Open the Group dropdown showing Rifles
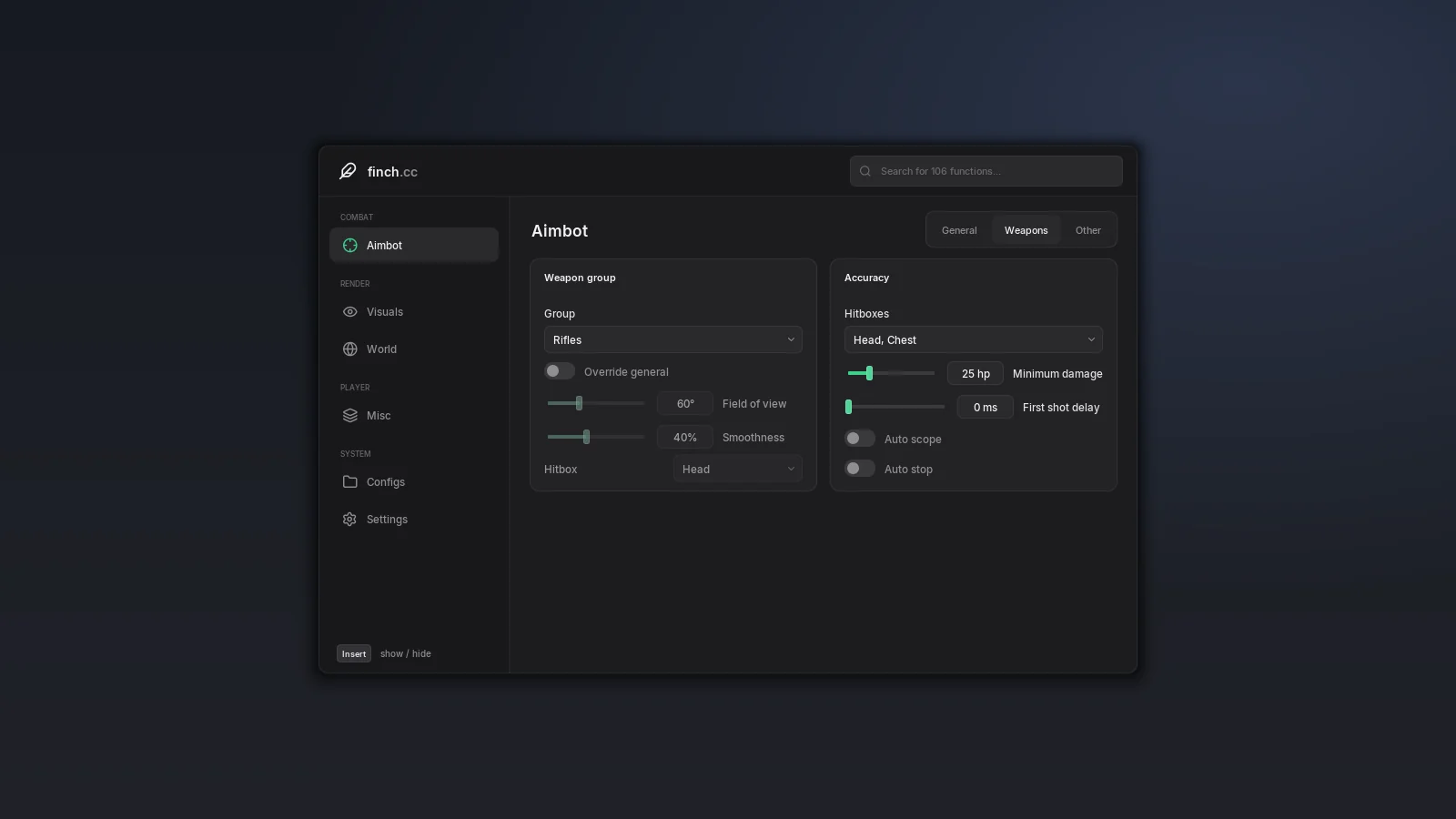Screen dimensions: 1456x819 [x=673, y=339]
